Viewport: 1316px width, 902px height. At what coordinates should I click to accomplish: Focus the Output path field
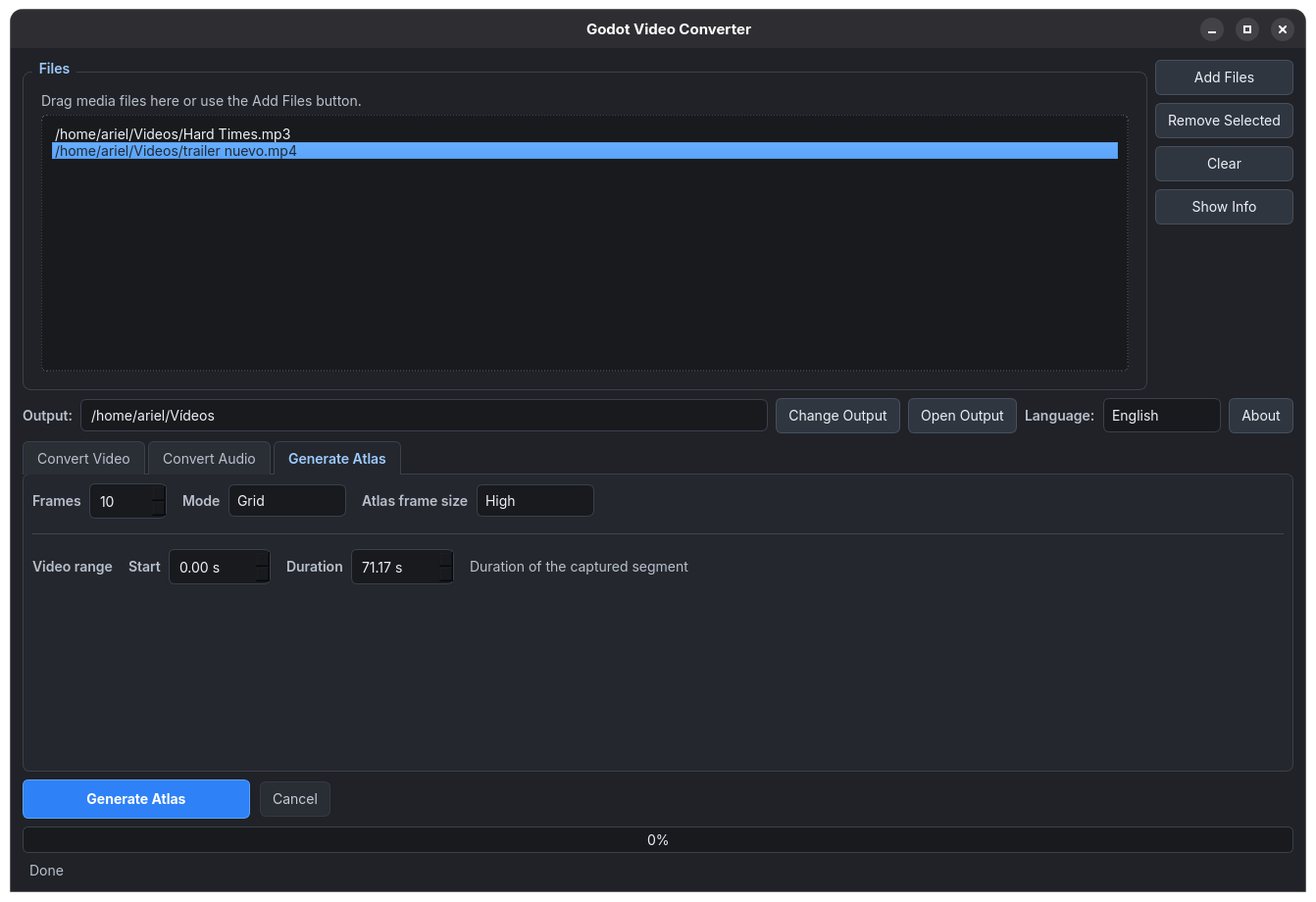point(424,416)
